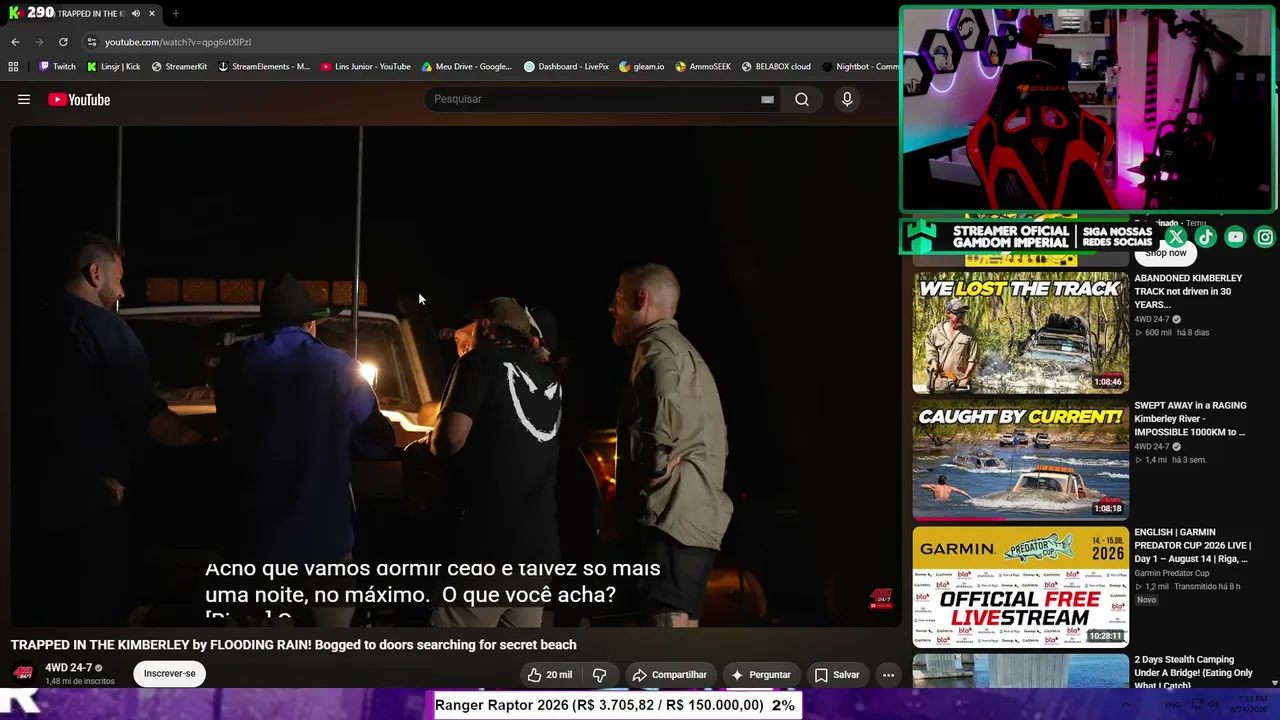Open the 4WD 24-7 channel avatar
Image resolution: width=1280 pixels, height=720 pixels.
pos(24,674)
